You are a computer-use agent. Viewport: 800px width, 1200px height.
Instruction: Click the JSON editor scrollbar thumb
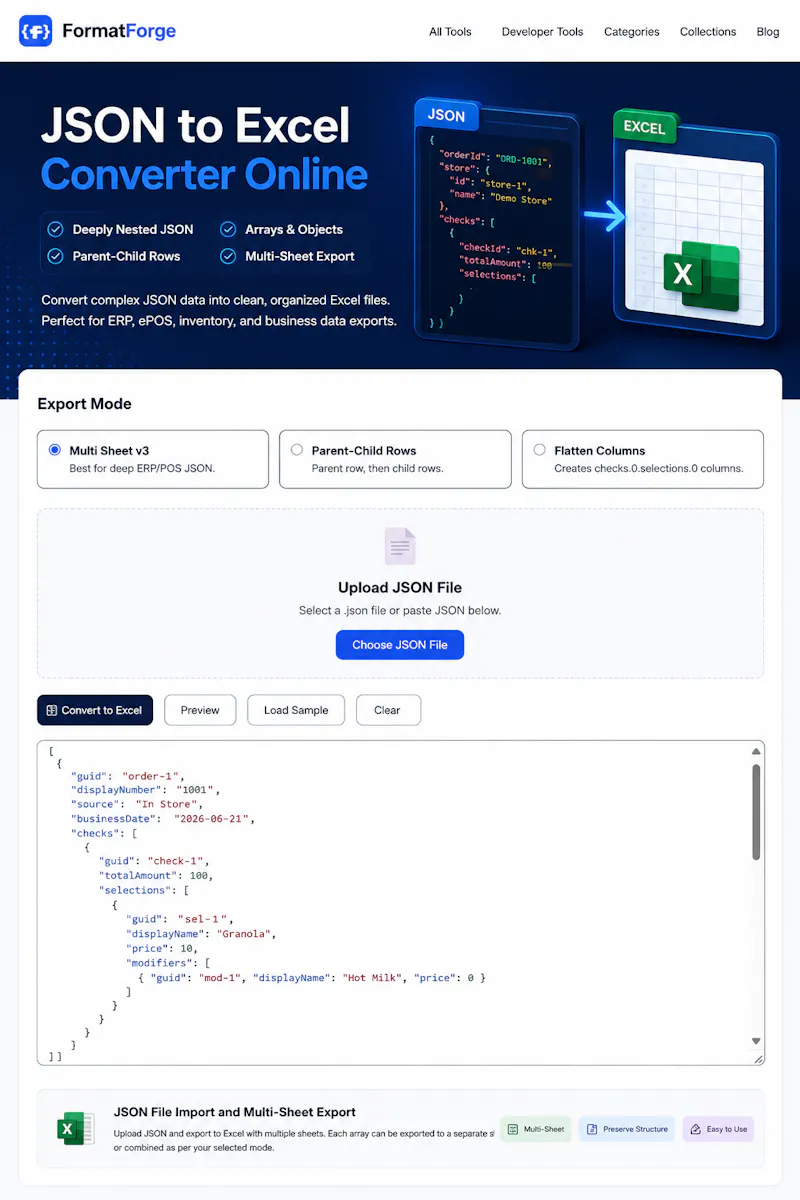(757, 812)
